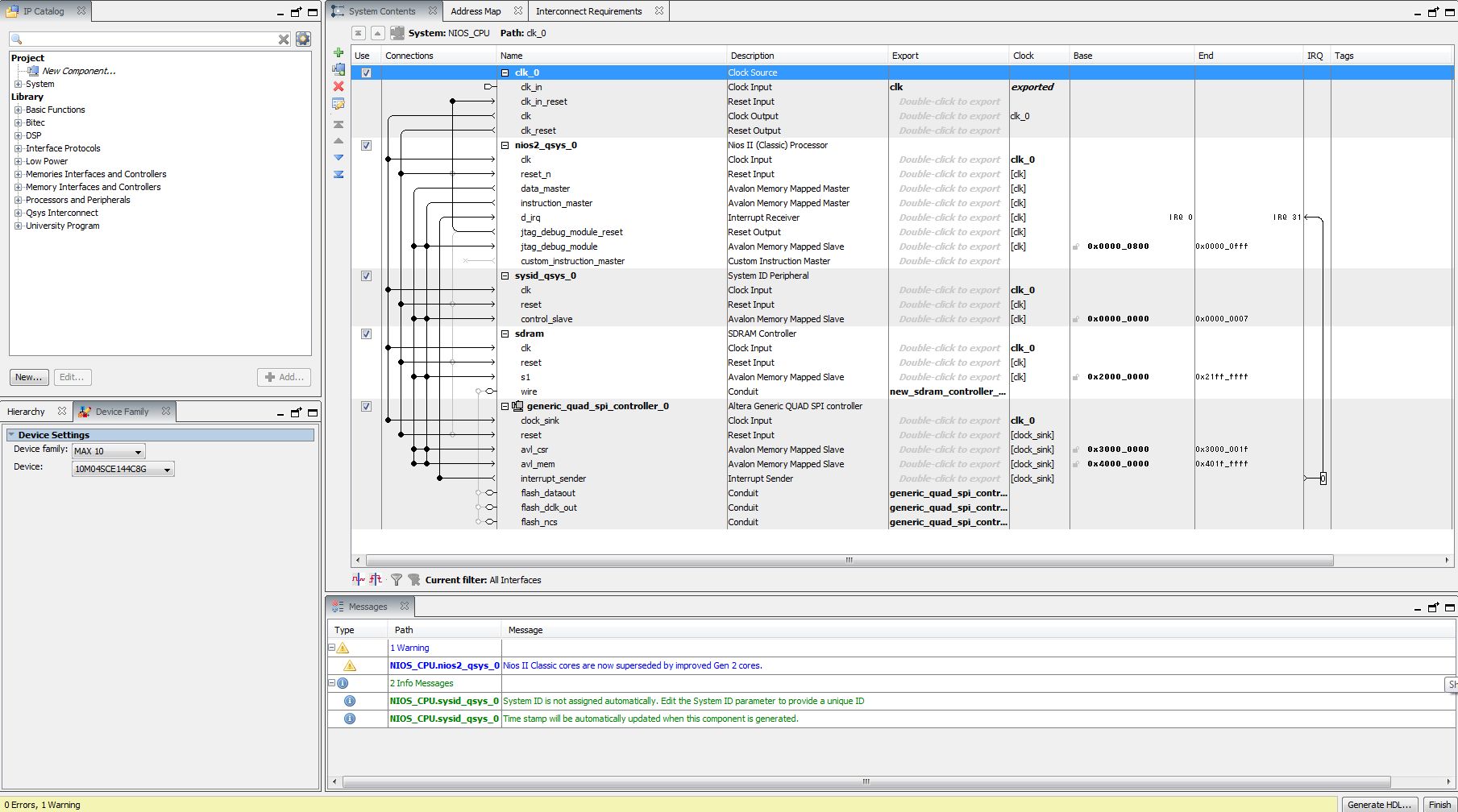This screenshot has width=1458, height=812.
Task: Toggle the Use checkbox for sdram
Action: pos(366,334)
